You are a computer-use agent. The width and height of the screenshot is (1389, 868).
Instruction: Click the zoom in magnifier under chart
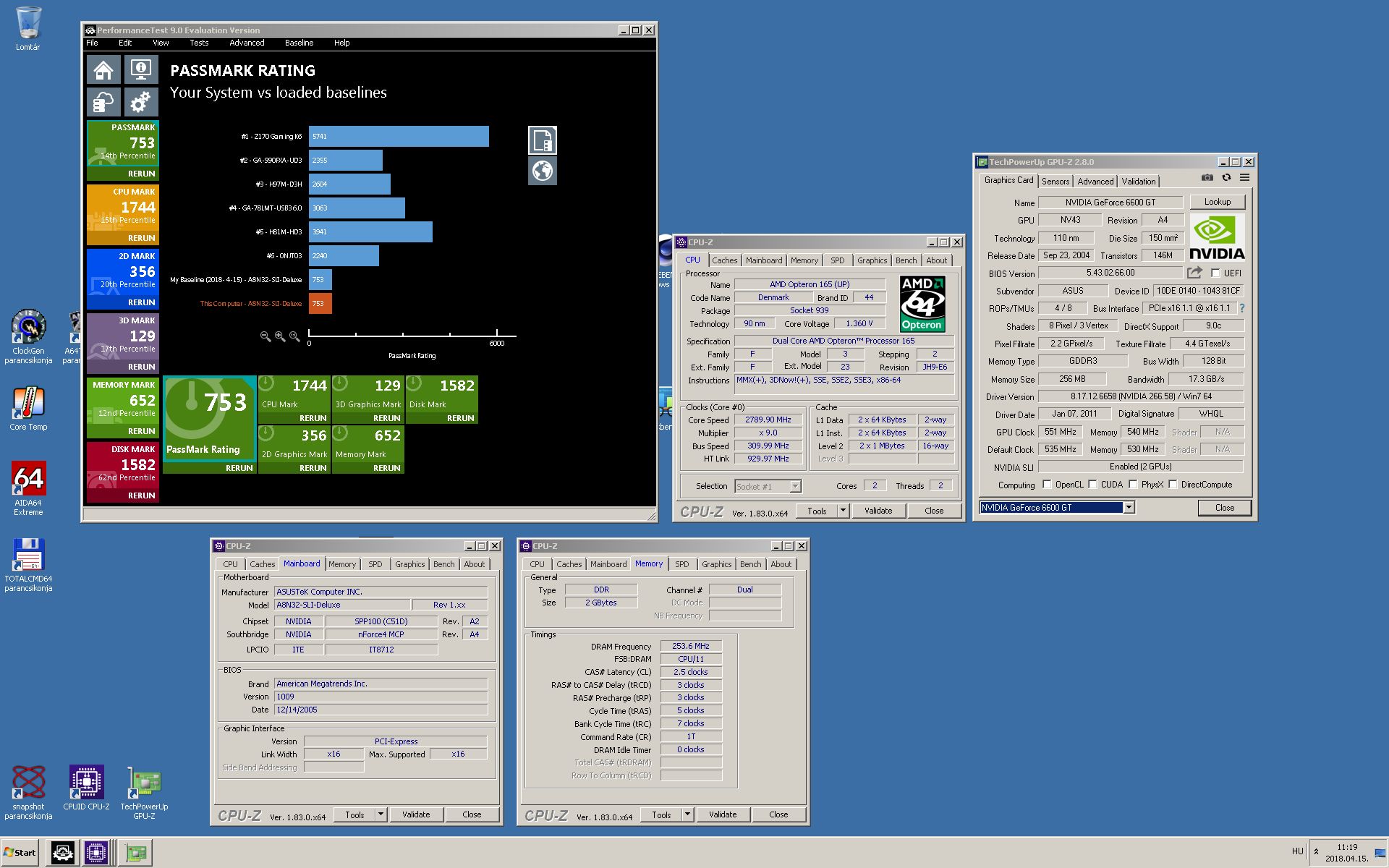tap(280, 336)
